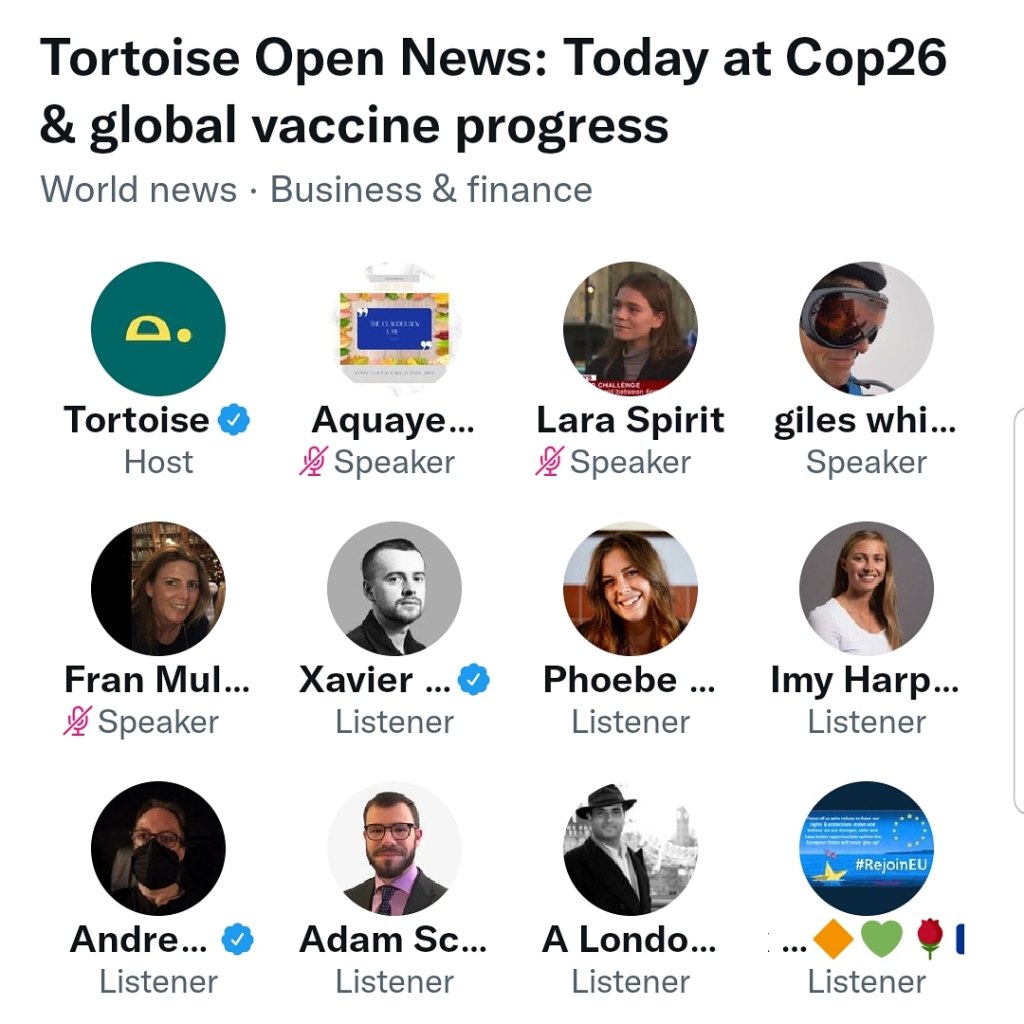Image resolution: width=1024 pixels, height=1024 pixels.
Task: Tap verified badge beside Xavier
Action: [x=474, y=681]
